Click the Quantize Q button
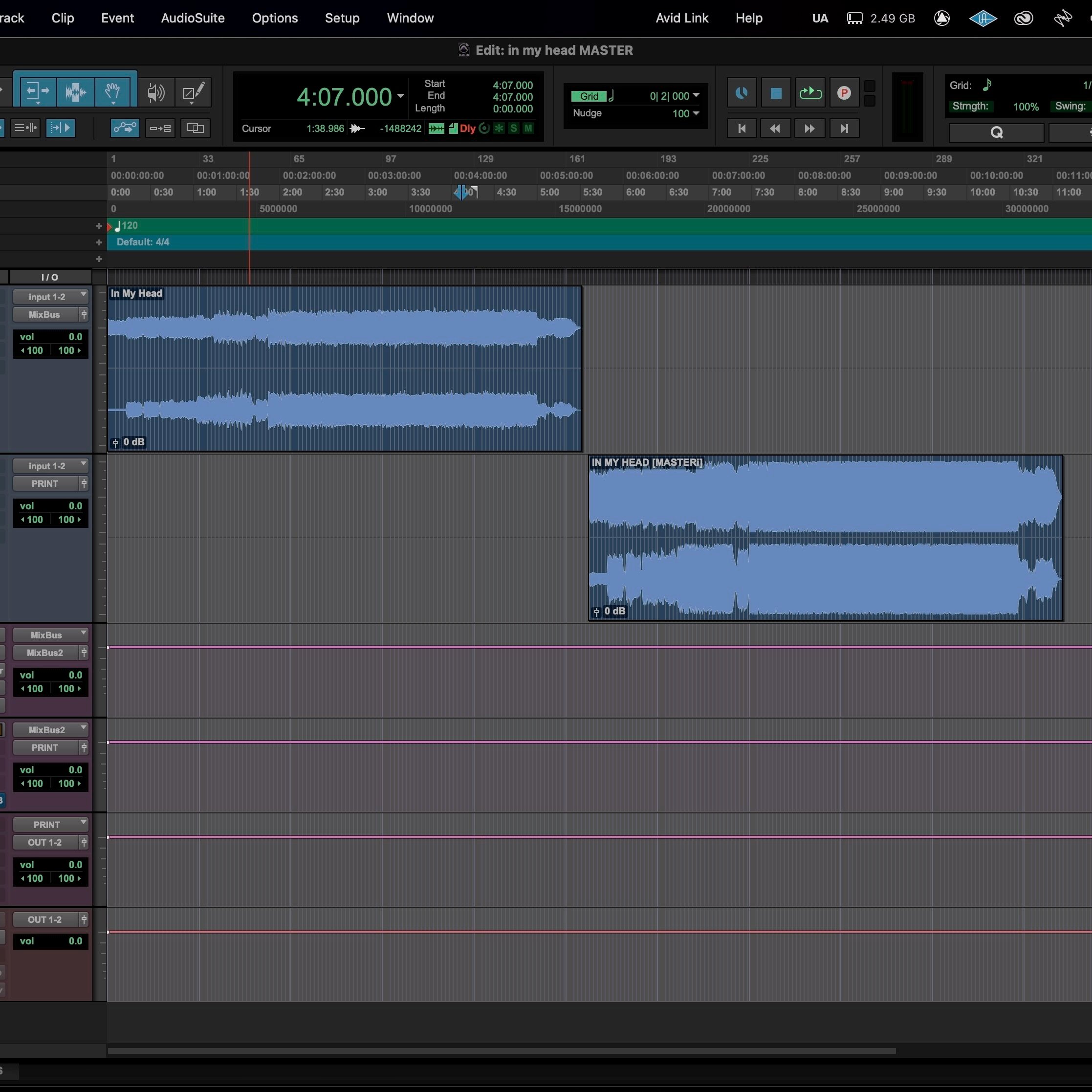The width and height of the screenshot is (1092, 1092). pyautogui.click(x=996, y=133)
